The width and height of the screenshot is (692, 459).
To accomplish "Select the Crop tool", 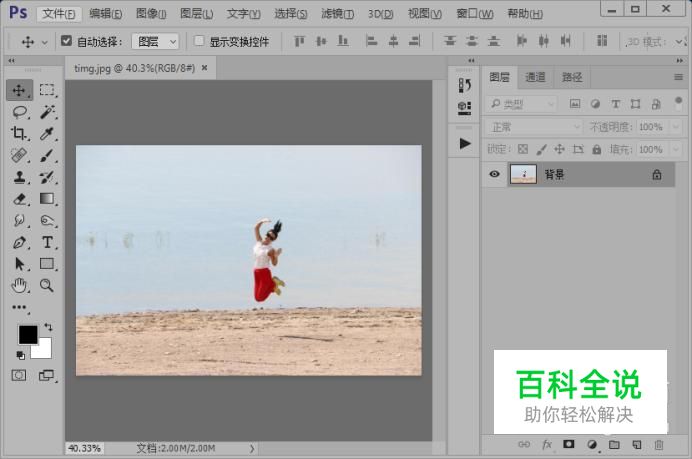I will tap(19, 134).
